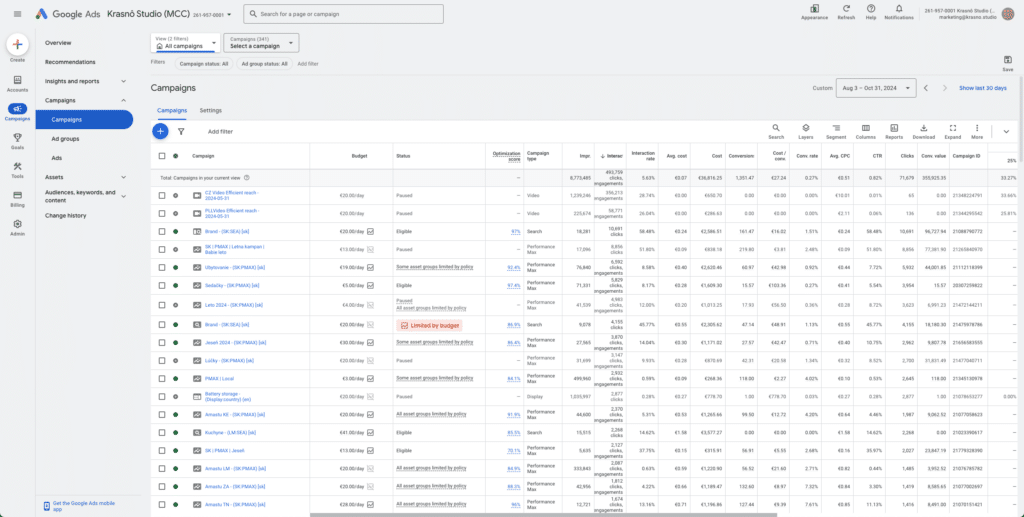Open Ads in the sidebar

pos(57,158)
